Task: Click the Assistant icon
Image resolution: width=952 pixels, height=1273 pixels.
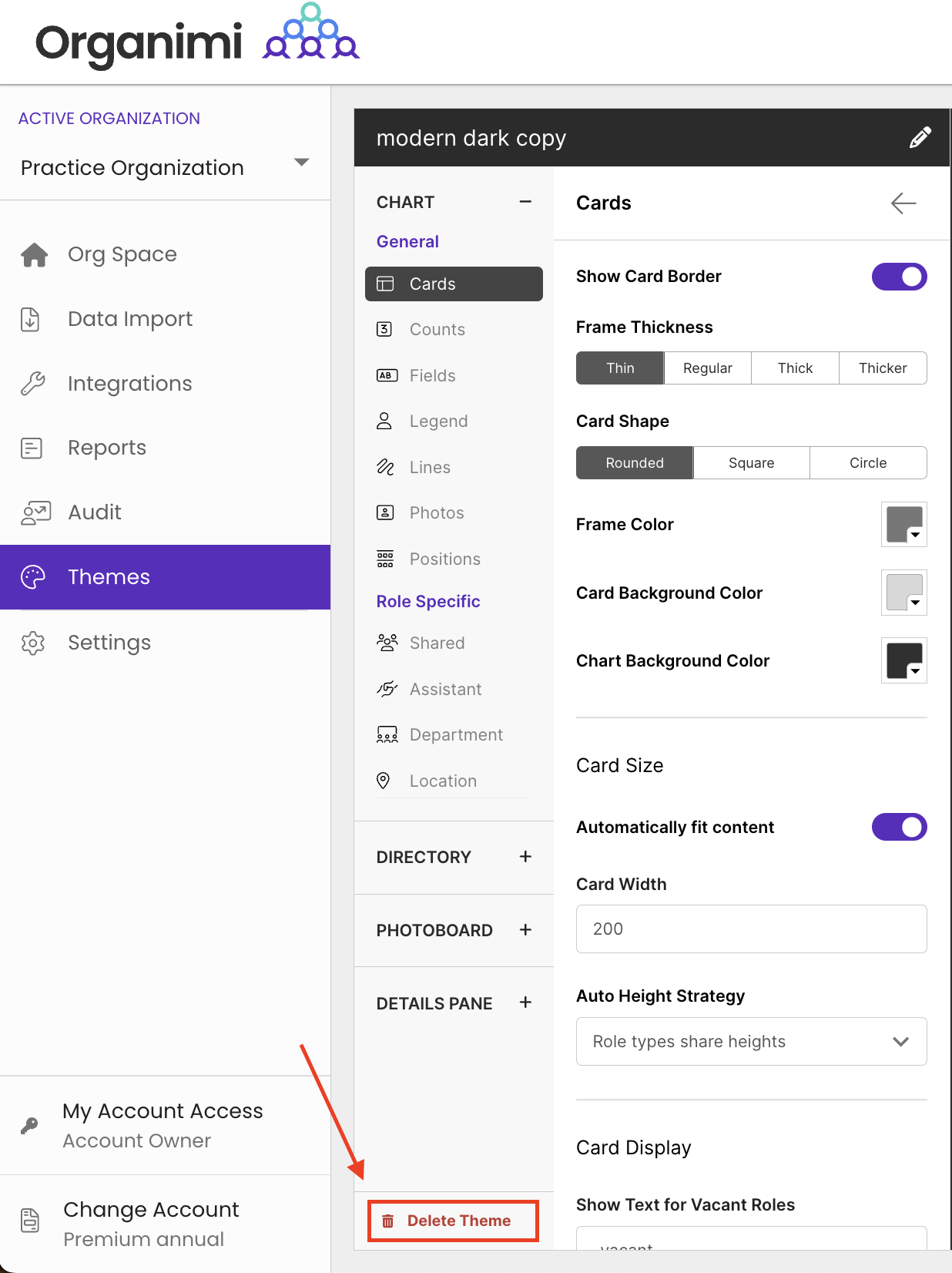Action: 387,689
